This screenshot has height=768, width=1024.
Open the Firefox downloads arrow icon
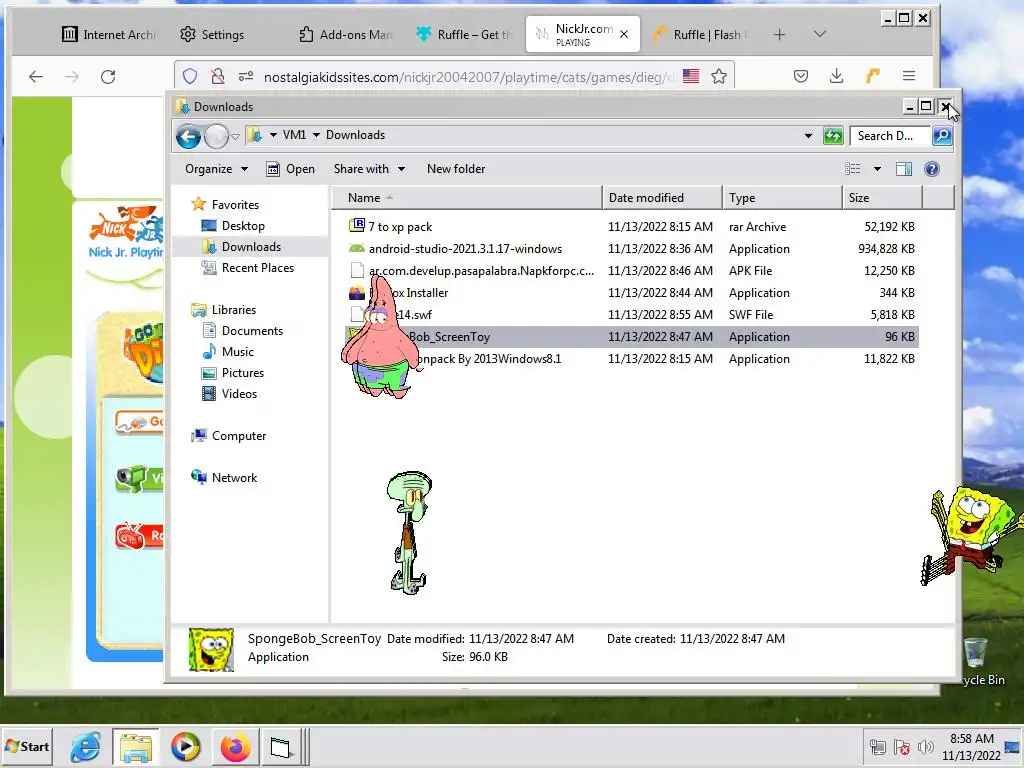pyautogui.click(x=836, y=76)
